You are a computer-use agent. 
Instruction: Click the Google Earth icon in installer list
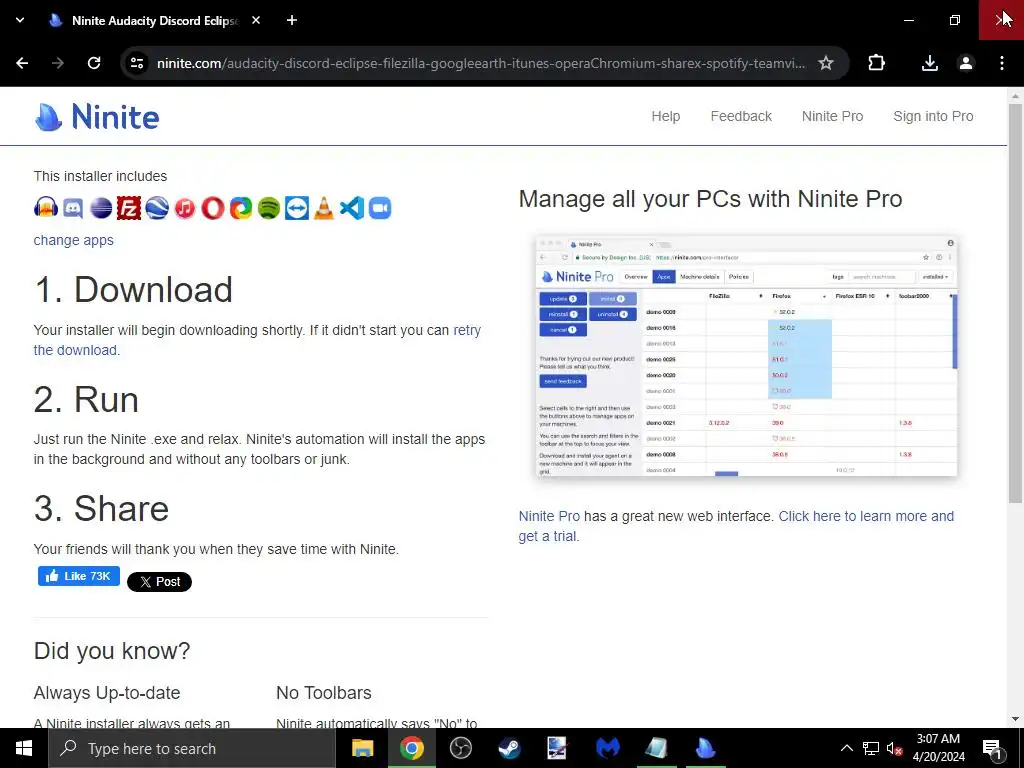coord(157,208)
